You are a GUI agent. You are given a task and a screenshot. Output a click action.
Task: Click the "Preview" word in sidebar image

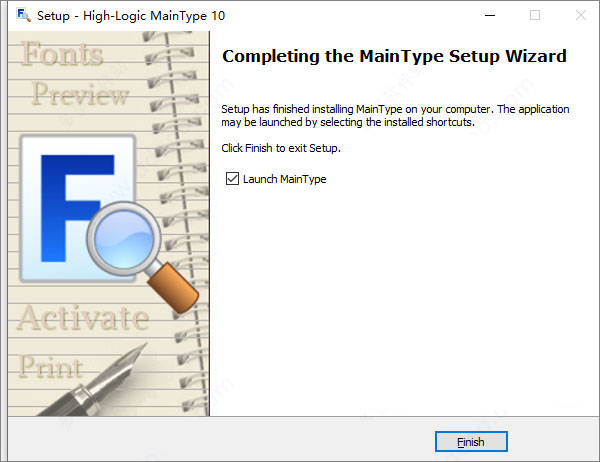(80, 95)
